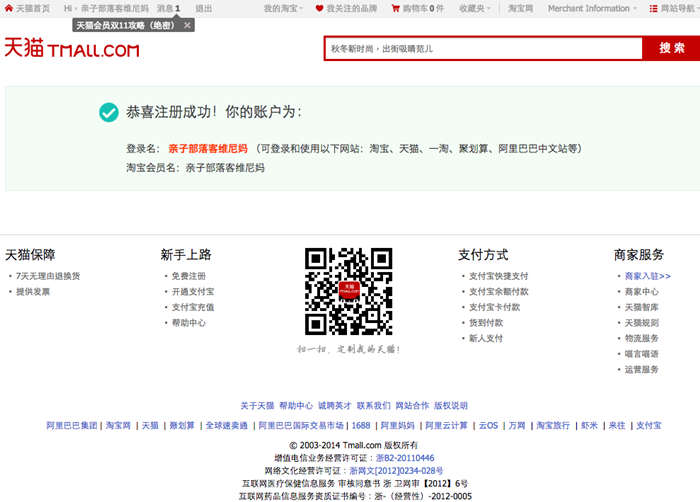Screen dimensions: 700x502
Task: Open 喵言喵语 link
Action: 642,354
